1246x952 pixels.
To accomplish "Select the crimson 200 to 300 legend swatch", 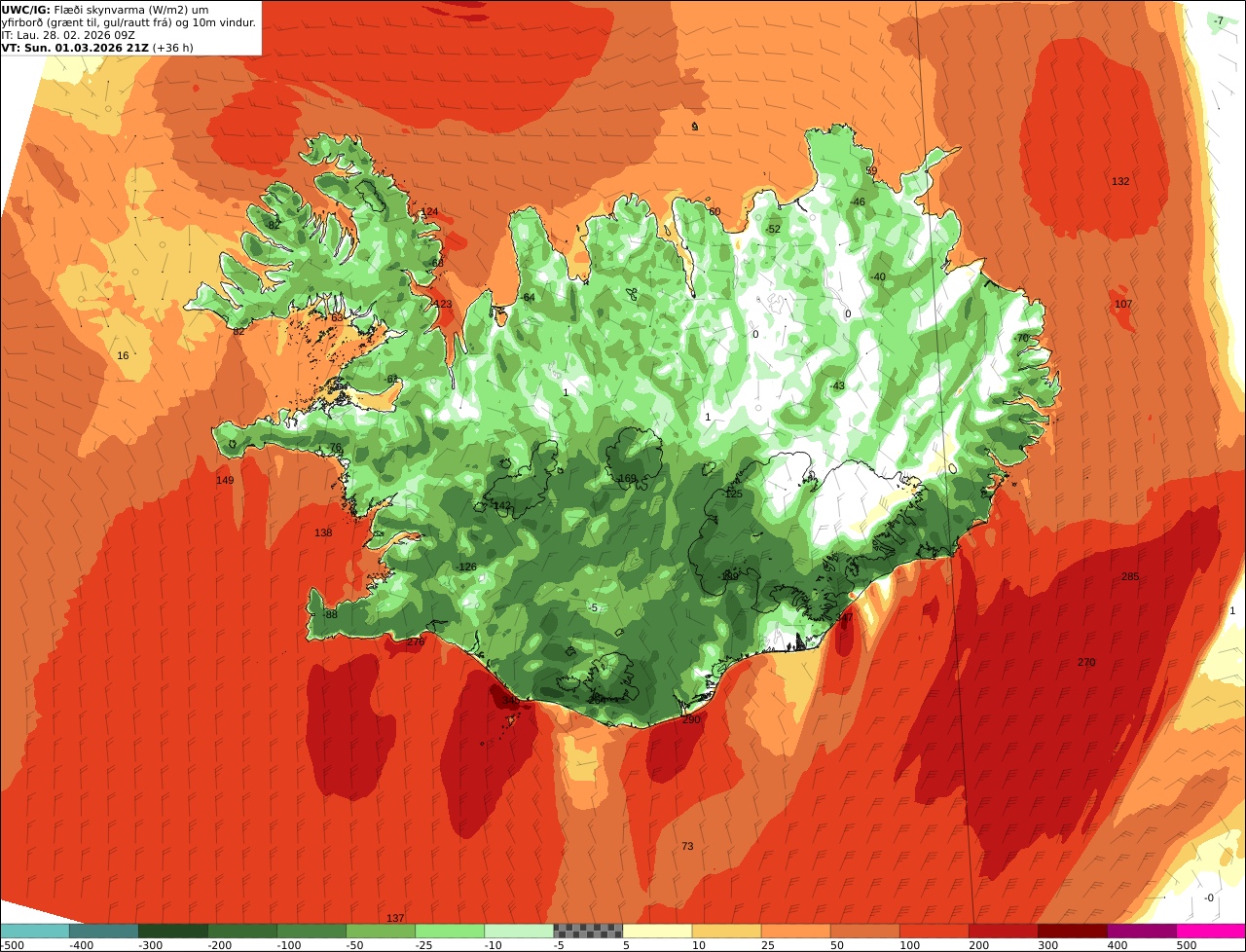I will click(1004, 931).
